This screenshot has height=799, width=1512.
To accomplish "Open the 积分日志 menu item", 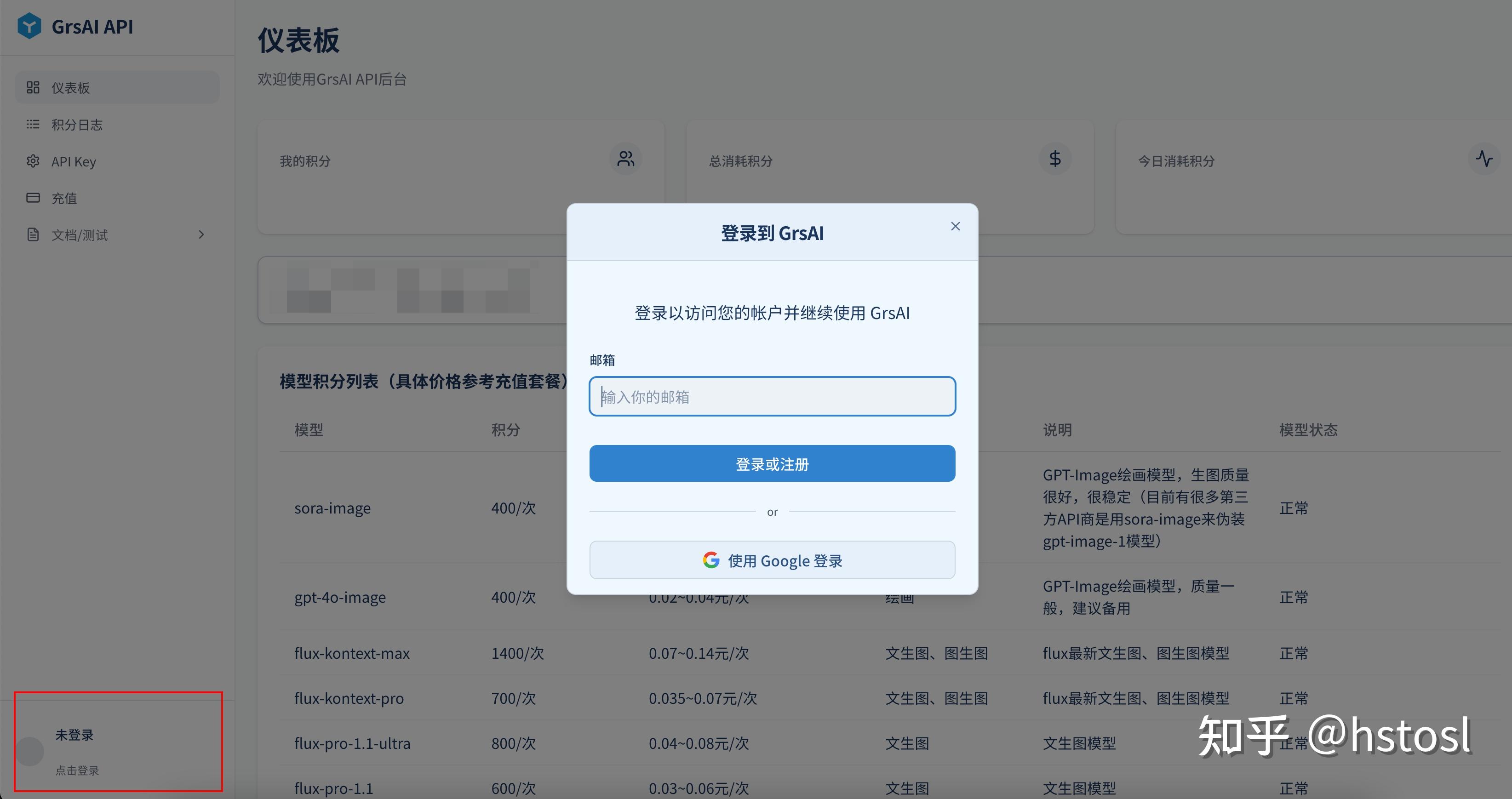I will coord(77,125).
